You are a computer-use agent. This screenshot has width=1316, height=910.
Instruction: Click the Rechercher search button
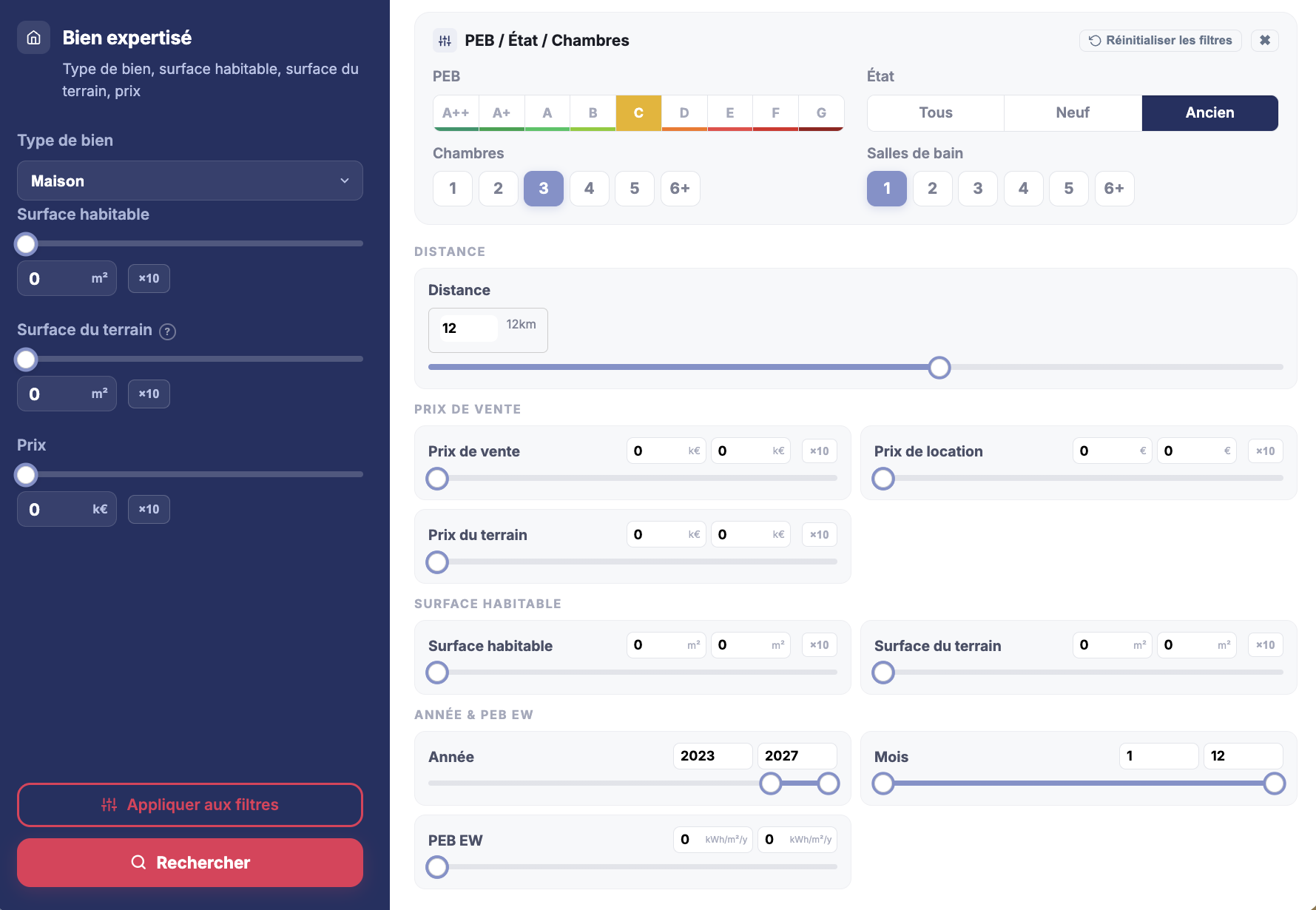190,863
